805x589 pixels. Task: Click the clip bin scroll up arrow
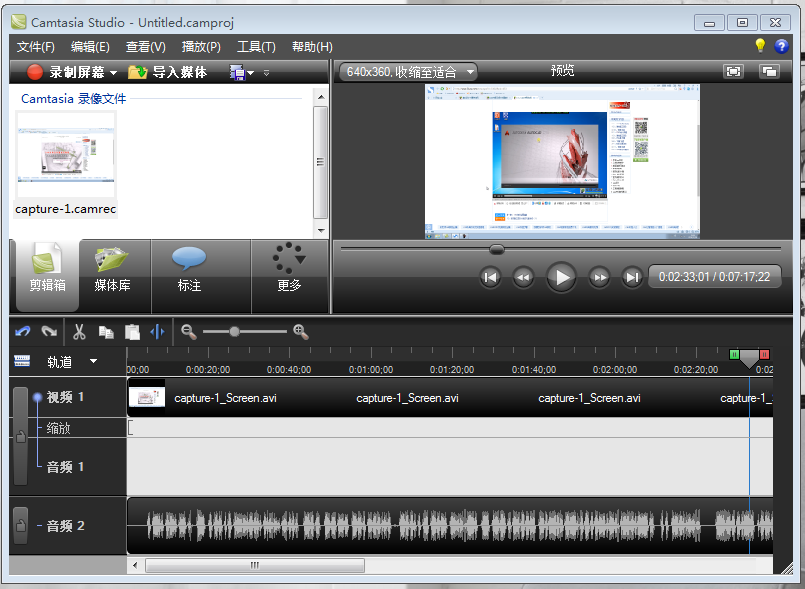[321, 97]
